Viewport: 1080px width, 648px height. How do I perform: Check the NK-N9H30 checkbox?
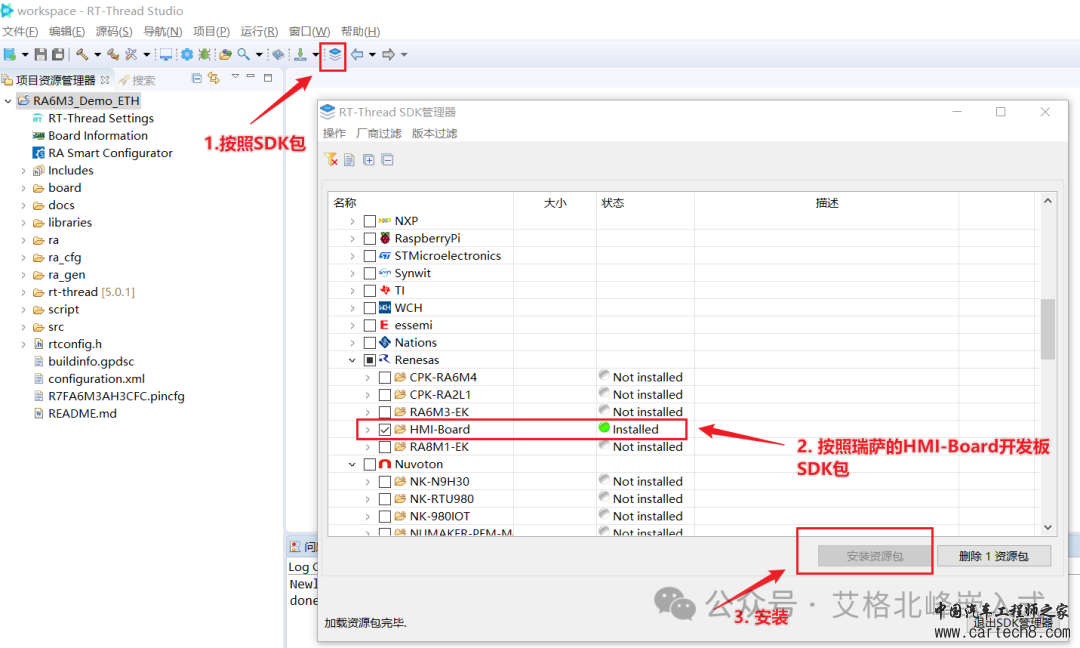point(385,481)
